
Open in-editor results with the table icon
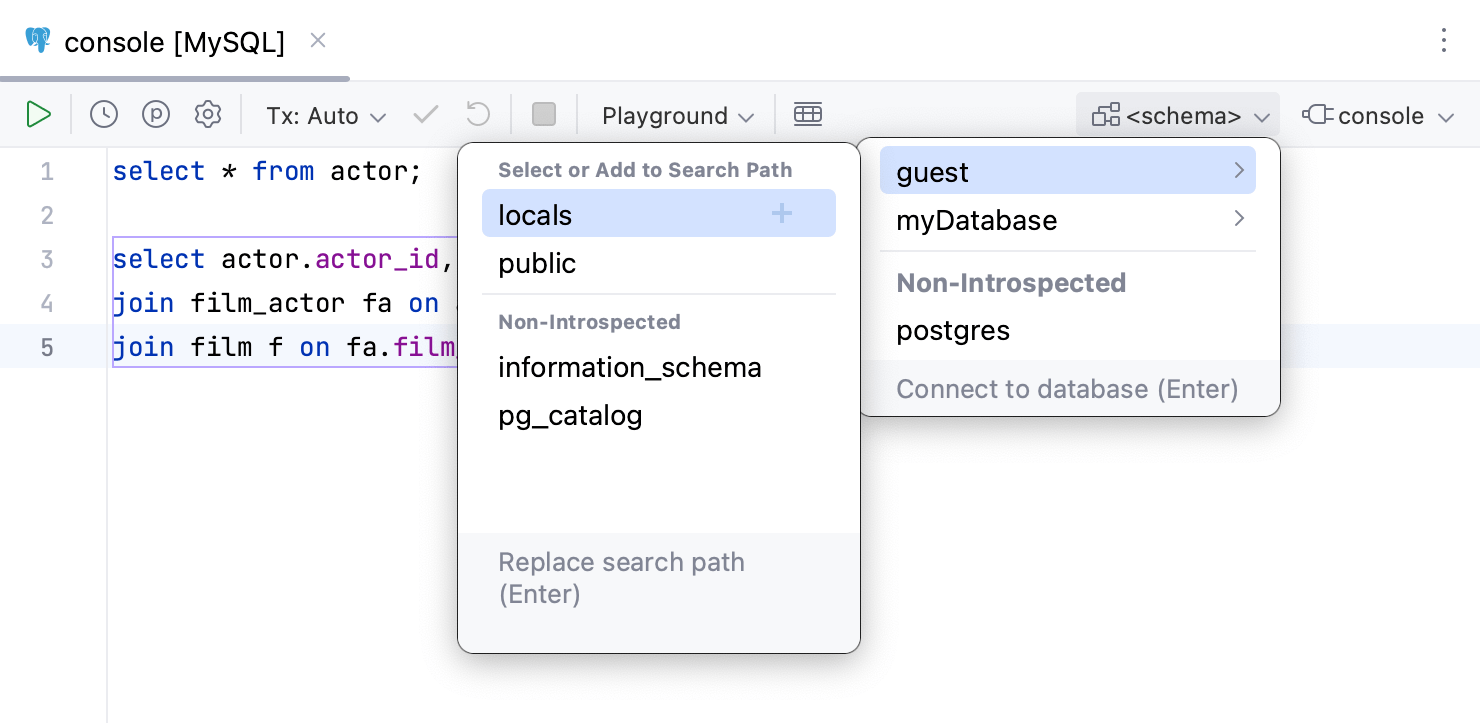(808, 114)
